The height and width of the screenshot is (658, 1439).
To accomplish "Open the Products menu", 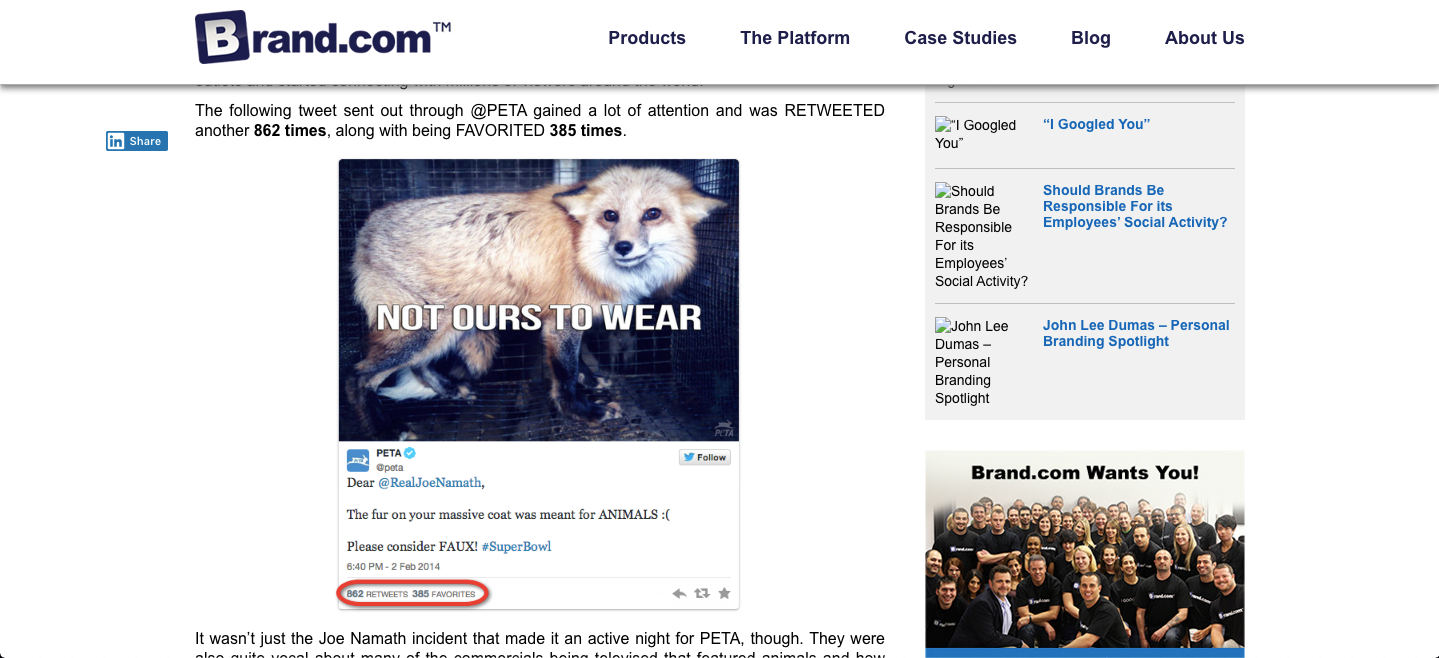I will pyautogui.click(x=647, y=38).
